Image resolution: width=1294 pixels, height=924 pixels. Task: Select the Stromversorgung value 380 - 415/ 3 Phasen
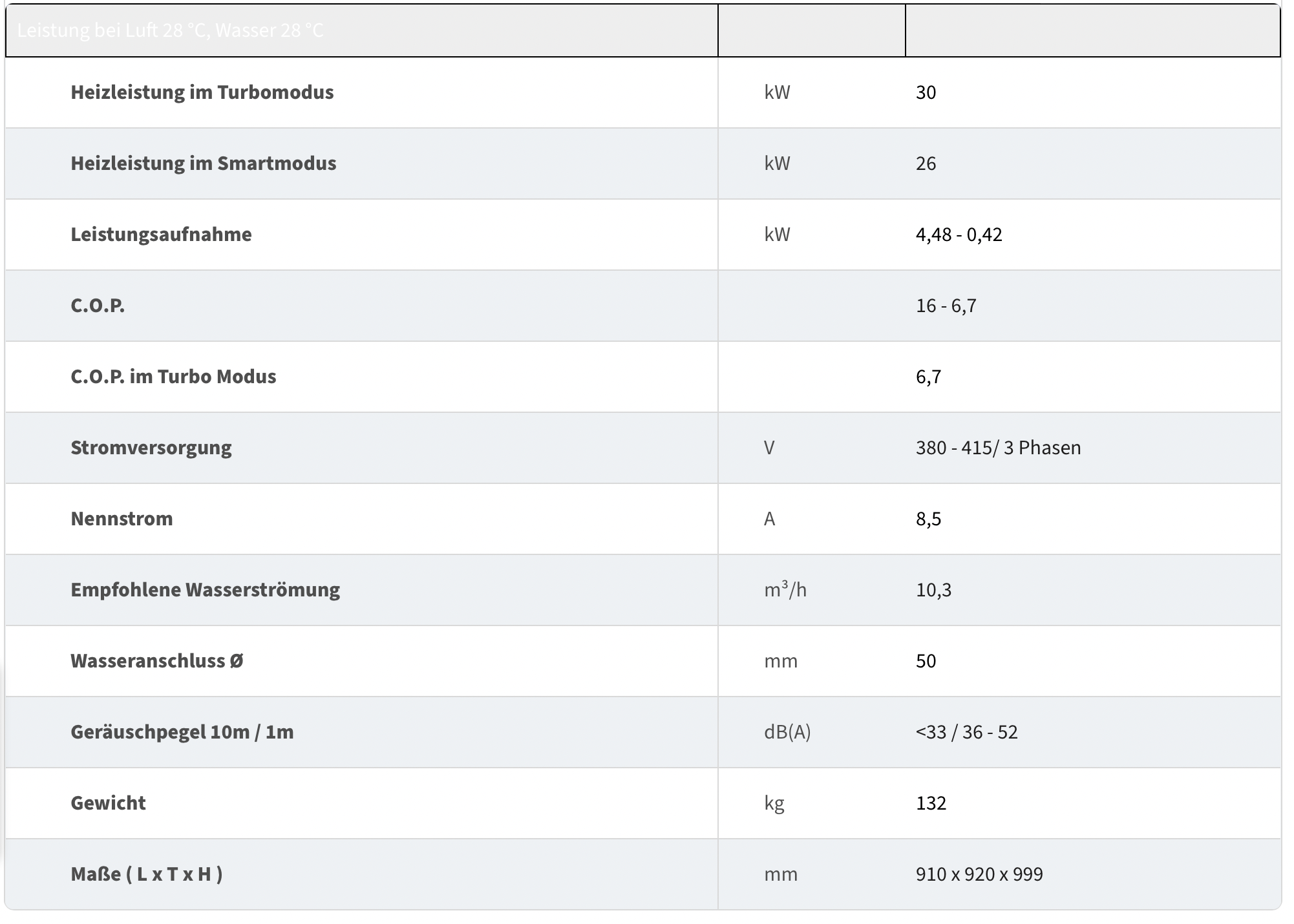point(998,448)
